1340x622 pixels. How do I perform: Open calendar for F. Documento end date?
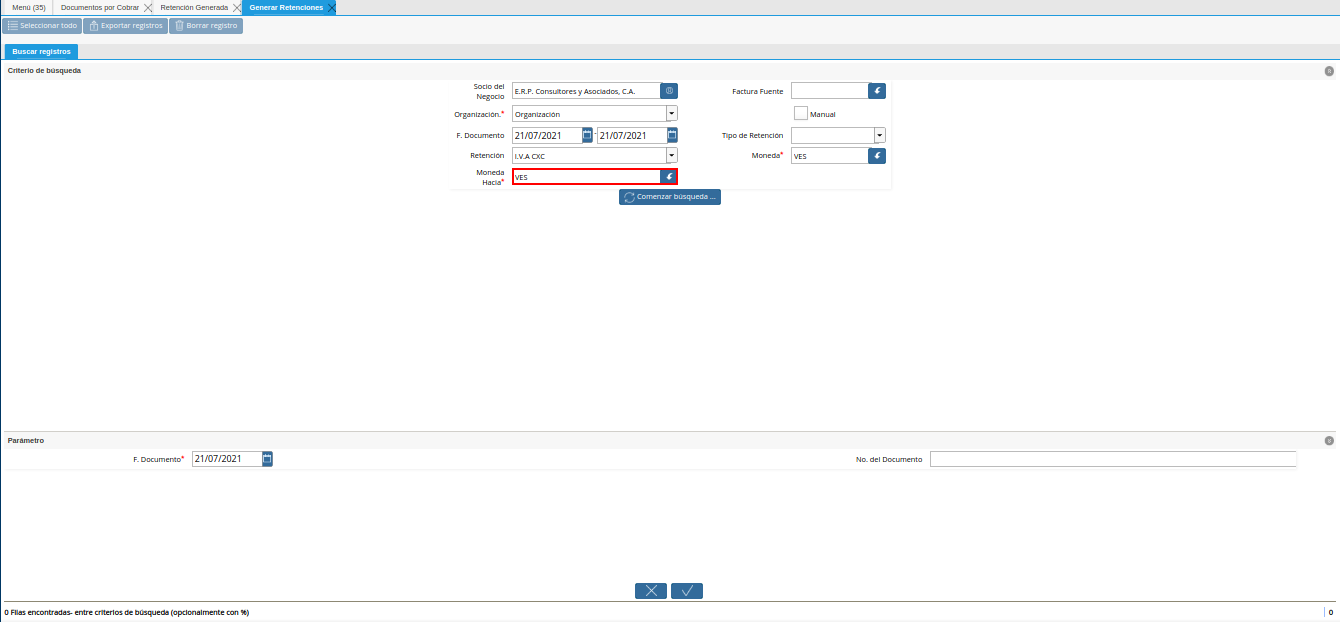pyautogui.click(x=673, y=135)
